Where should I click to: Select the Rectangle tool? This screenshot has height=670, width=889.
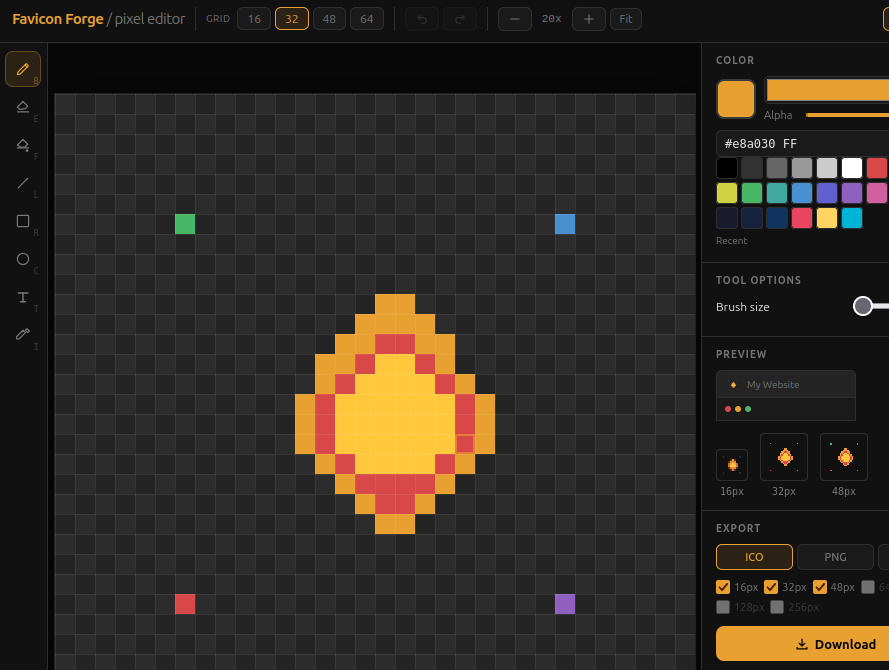pos(23,221)
